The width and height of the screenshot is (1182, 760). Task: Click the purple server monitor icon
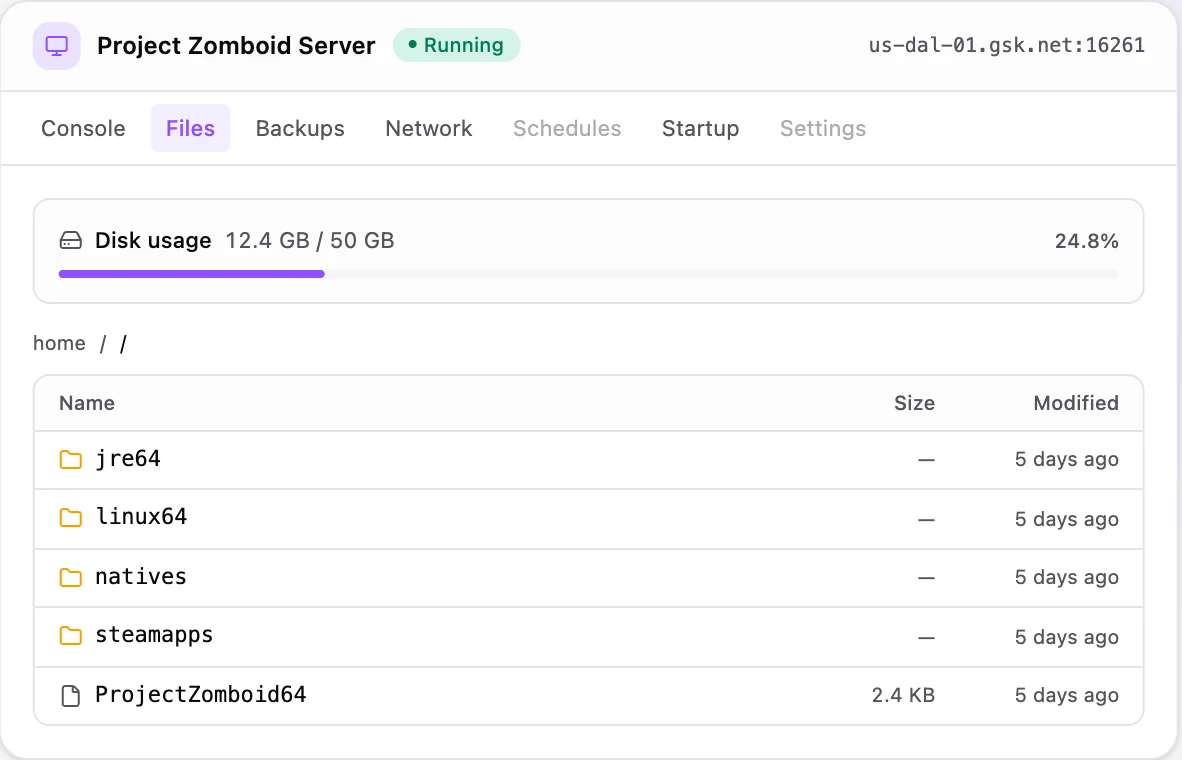coord(57,46)
